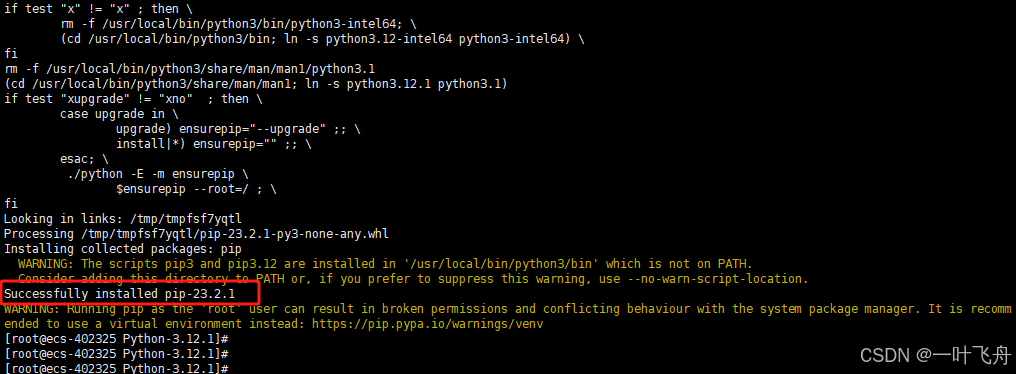Screen dimensions: 1016x374
Task: Click the rm -f python3.1 man page line
Action: click(x=190, y=69)
